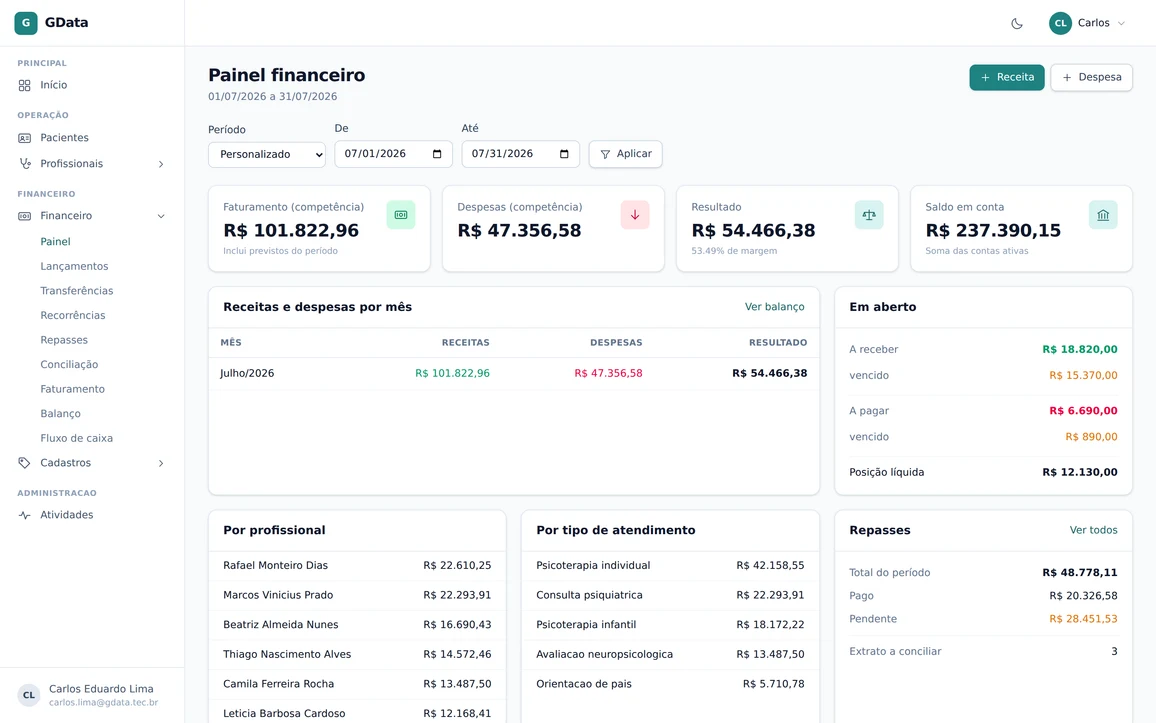Screen dimensions: 1156x723
Task: Click the plus icon on Despesa button
Action: tap(1067, 77)
